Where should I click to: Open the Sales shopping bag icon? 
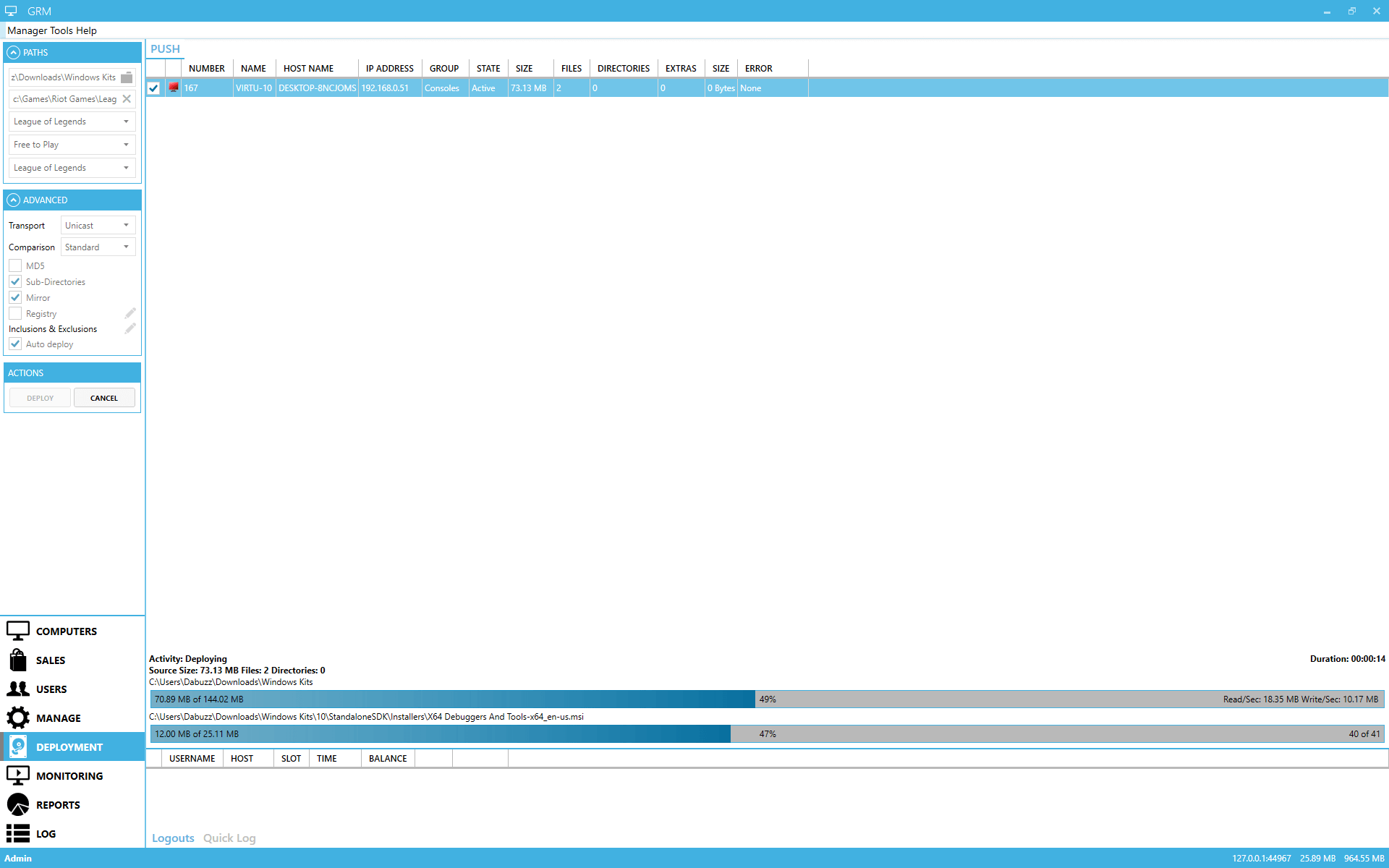pyautogui.click(x=18, y=660)
